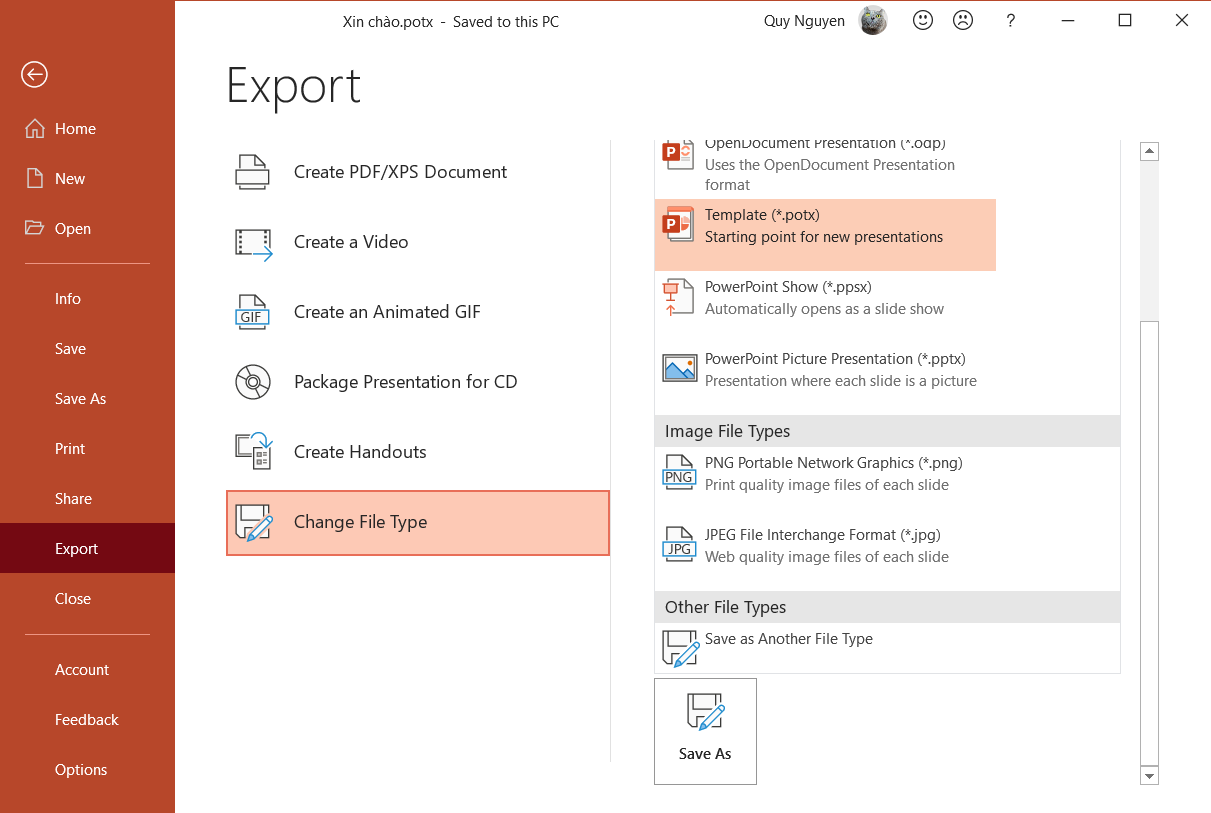The width and height of the screenshot is (1211, 813).
Task: Open the Info page
Action: point(87,298)
